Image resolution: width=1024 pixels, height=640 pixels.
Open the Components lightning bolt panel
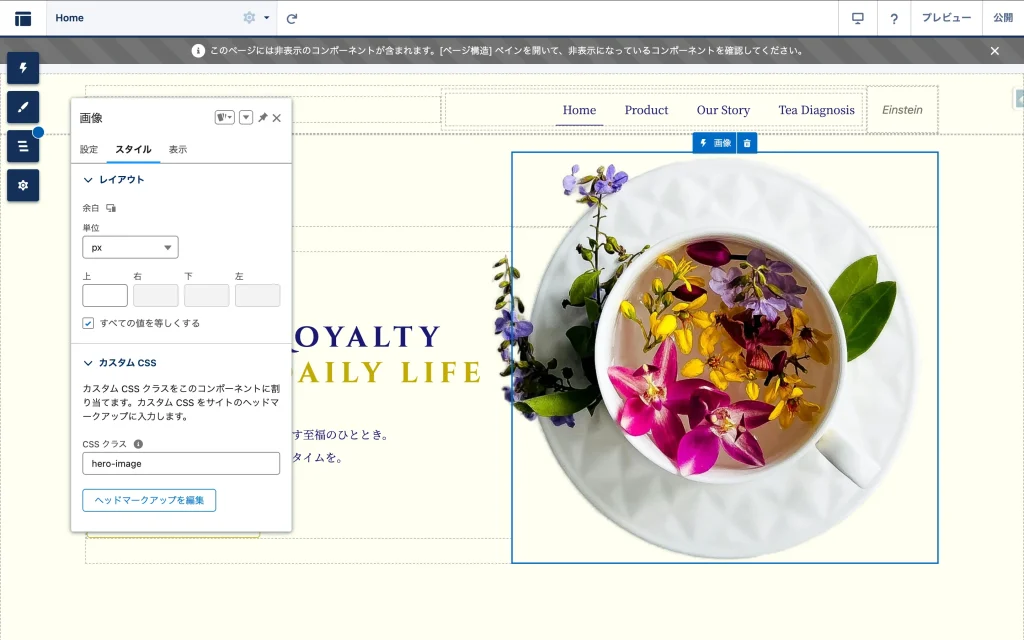(23, 68)
